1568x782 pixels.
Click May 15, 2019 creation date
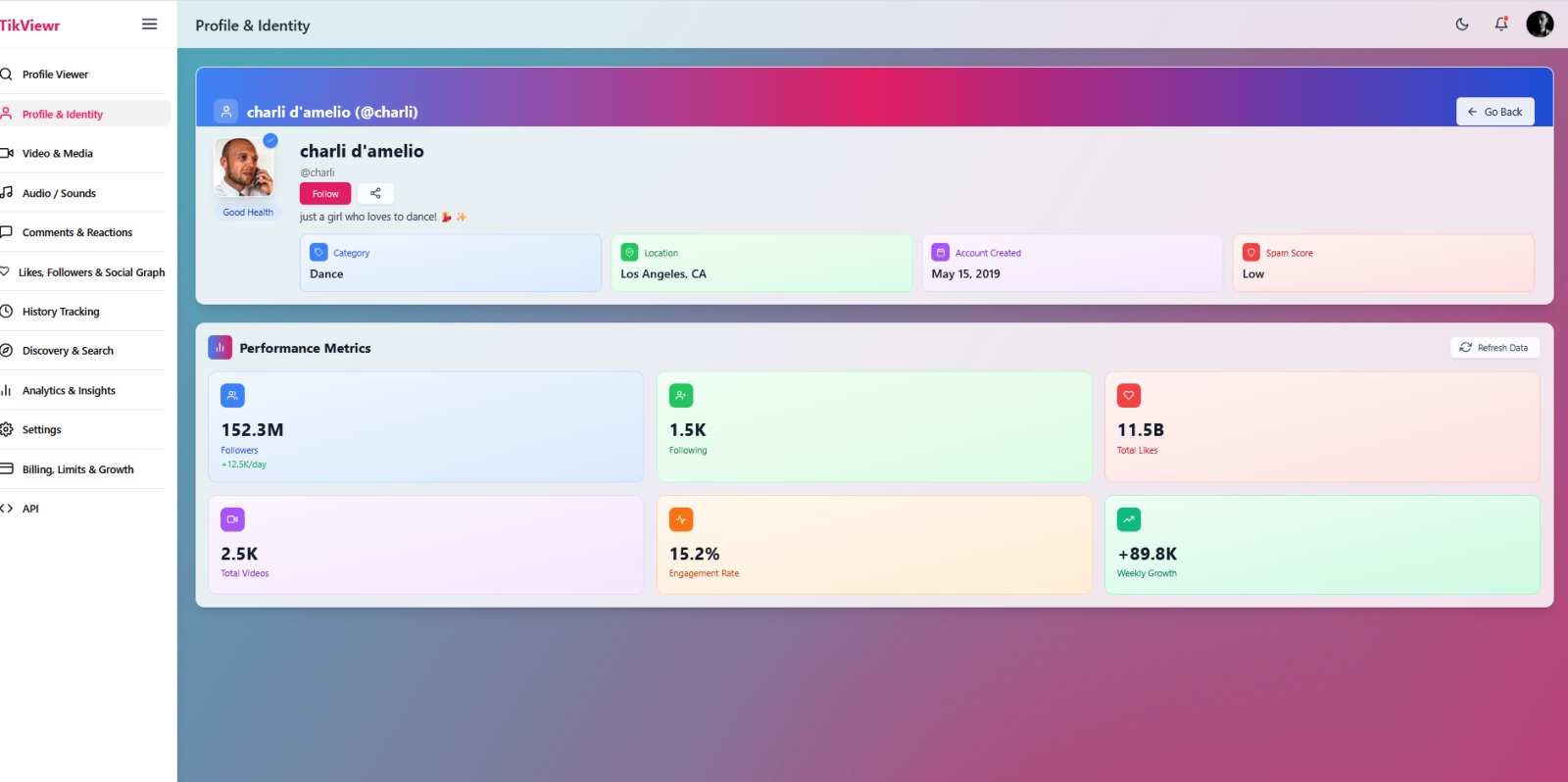coord(966,274)
